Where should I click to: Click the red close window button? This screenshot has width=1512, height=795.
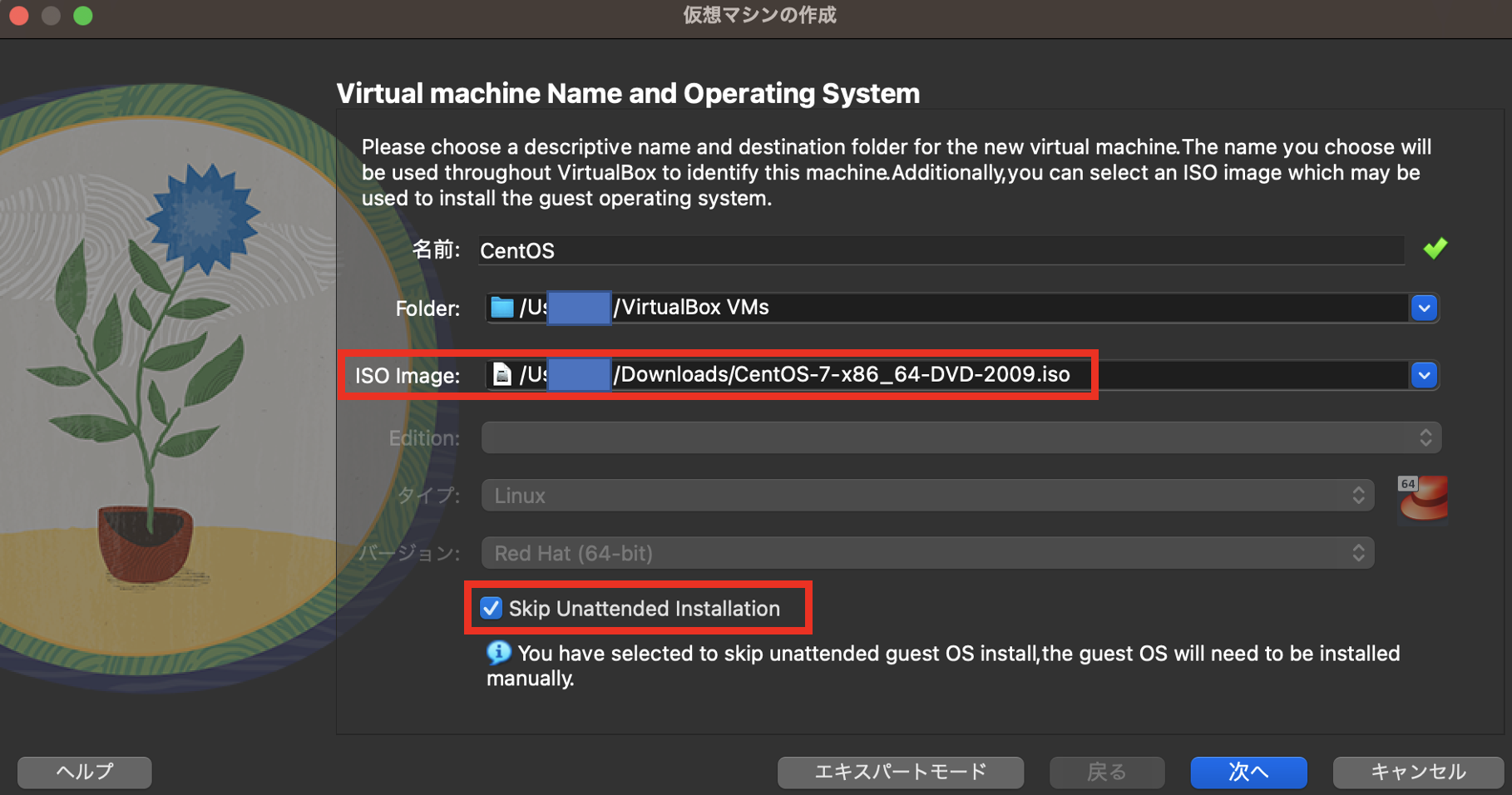point(19,15)
